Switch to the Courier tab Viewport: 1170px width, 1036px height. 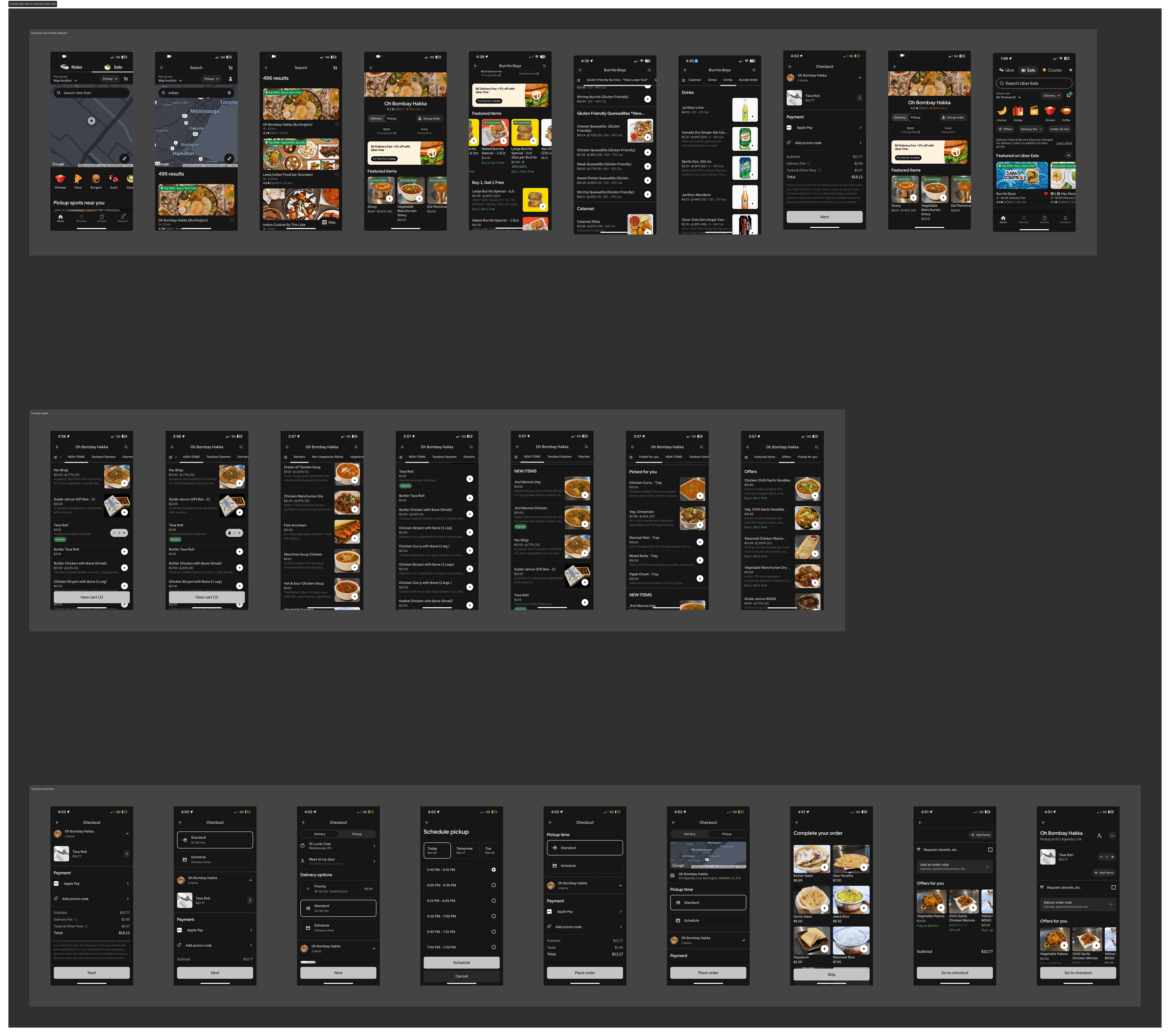pos(1052,70)
